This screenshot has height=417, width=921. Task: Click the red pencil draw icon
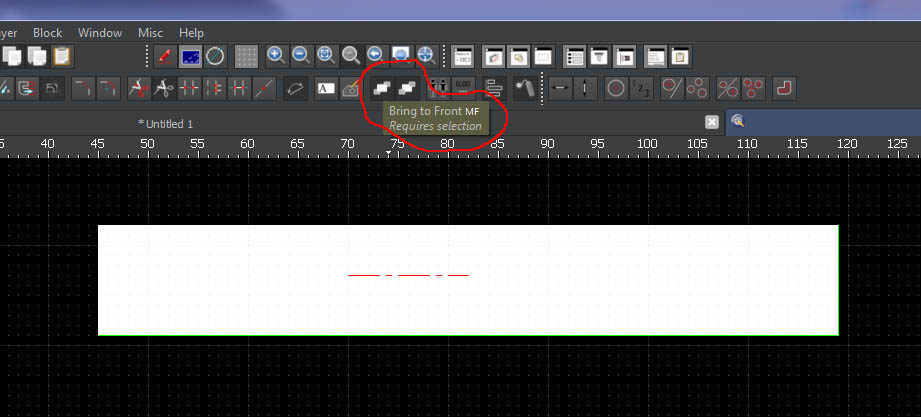[165, 55]
